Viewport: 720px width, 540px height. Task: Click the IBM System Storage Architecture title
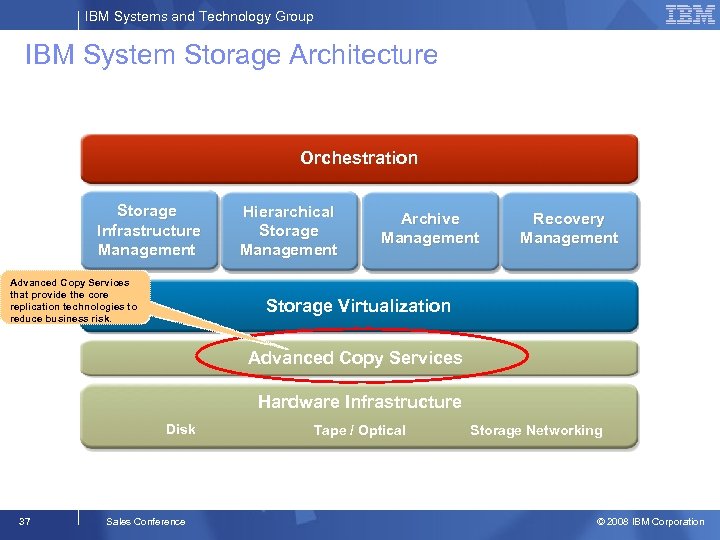coord(231,55)
